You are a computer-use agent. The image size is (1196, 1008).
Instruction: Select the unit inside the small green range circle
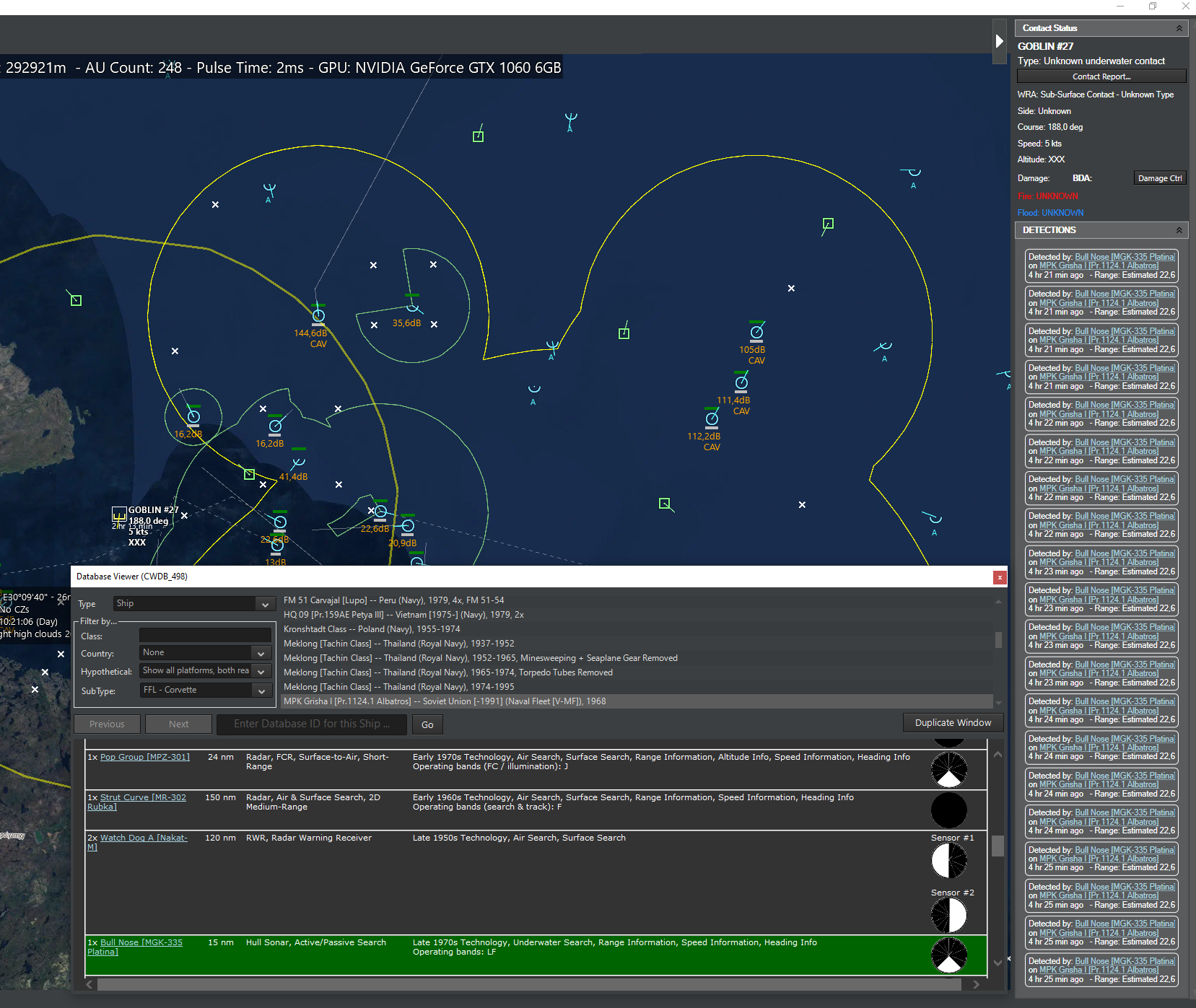193,416
